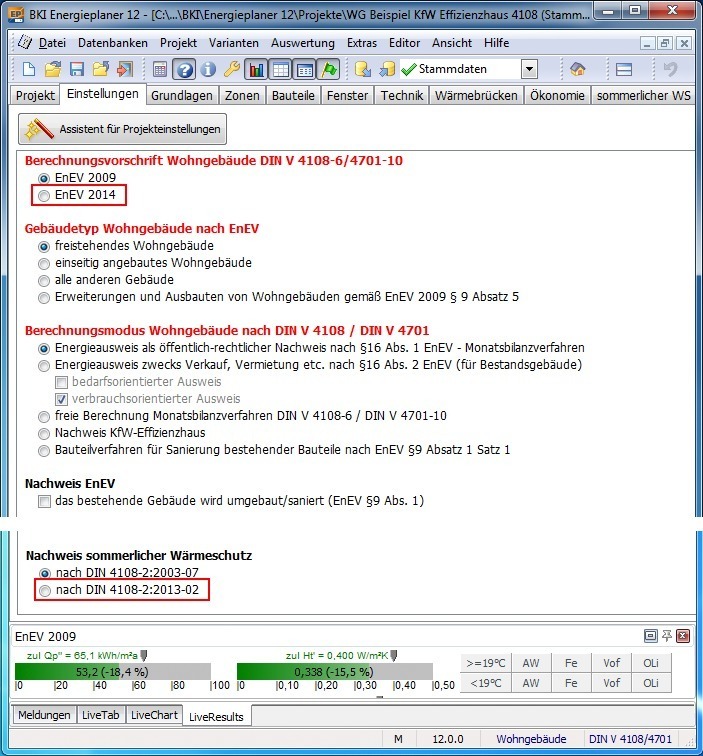The image size is (703, 756).
Task: Choose einseitig angebautes Wohngebäude option
Action: (44, 264)
